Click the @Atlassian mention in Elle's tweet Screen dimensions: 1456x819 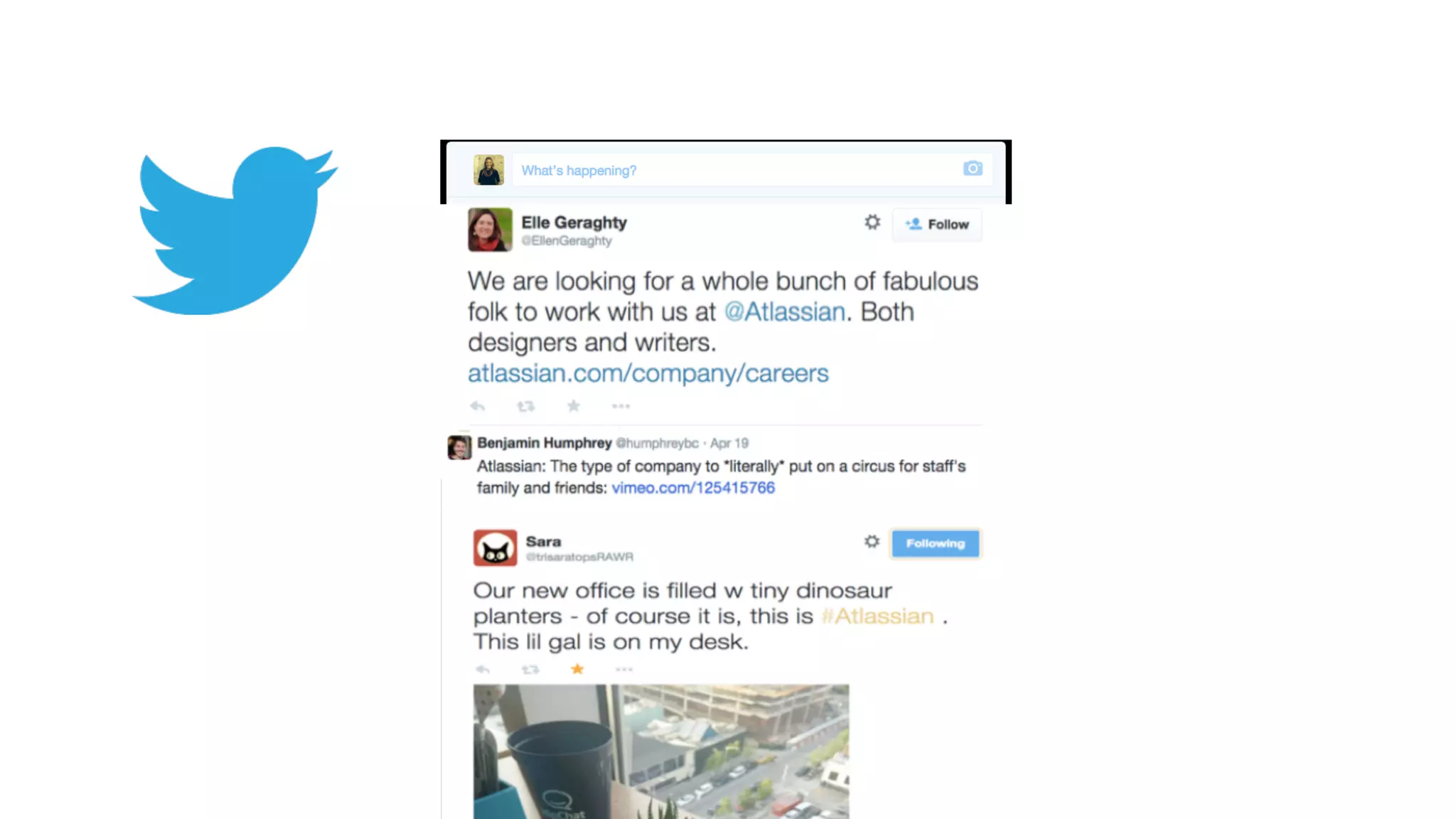[785, 312]
